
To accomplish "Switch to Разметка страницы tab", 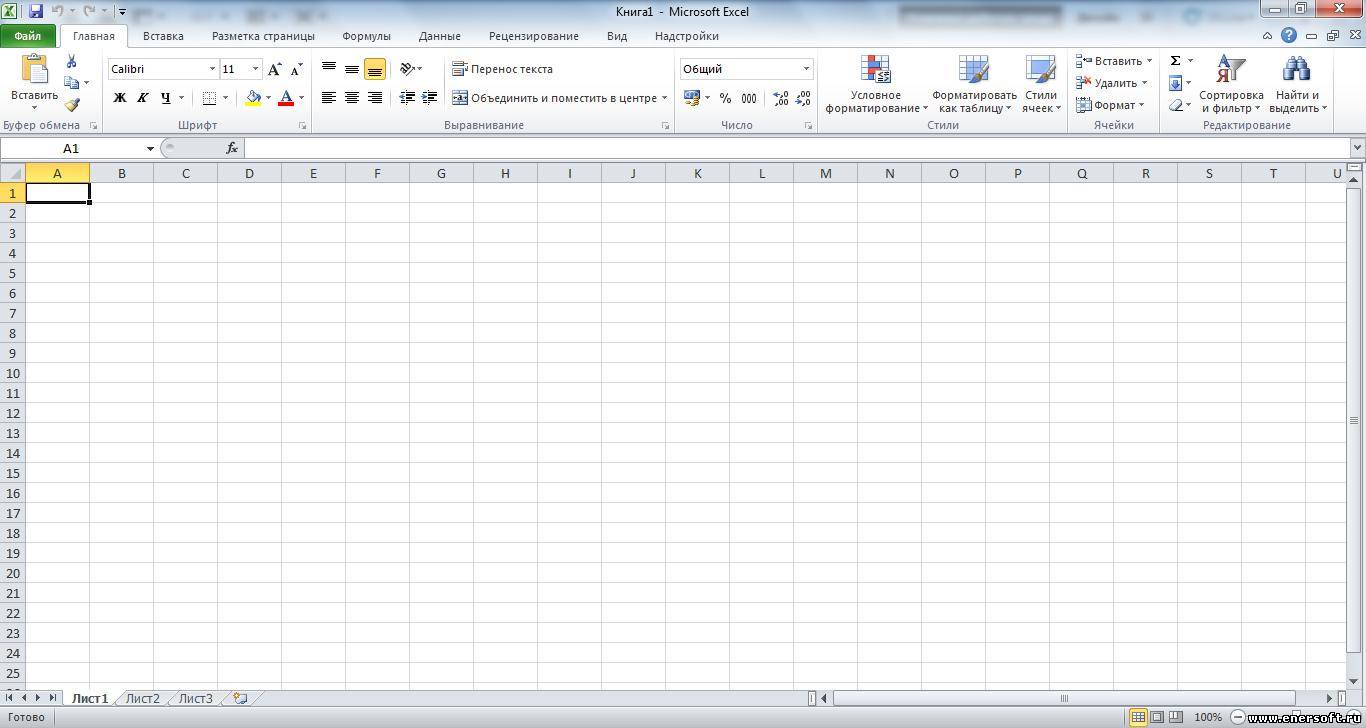I will click(x=263, y=36).
